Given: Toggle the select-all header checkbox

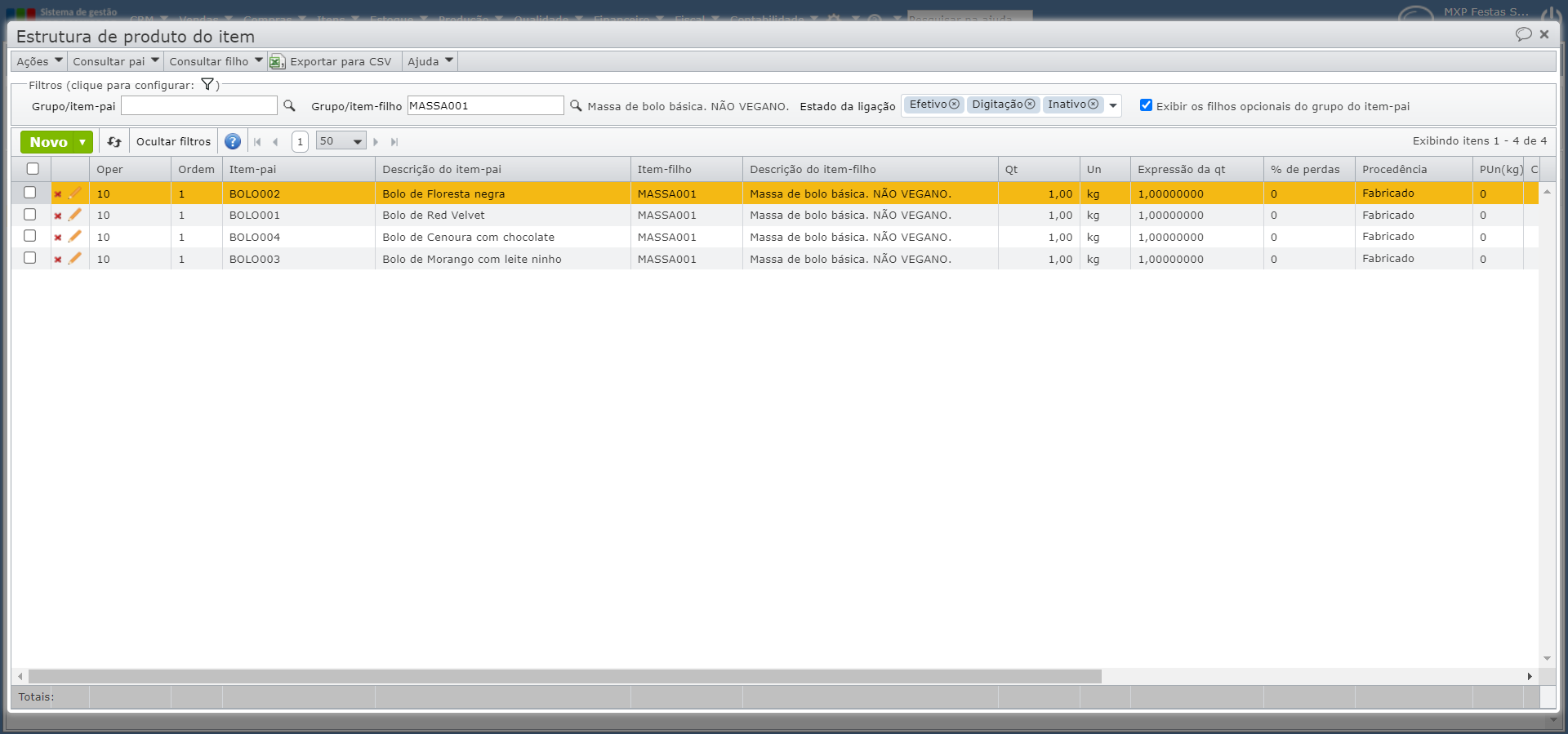Looking at the screenshot, I should click(x=33, y=169).
